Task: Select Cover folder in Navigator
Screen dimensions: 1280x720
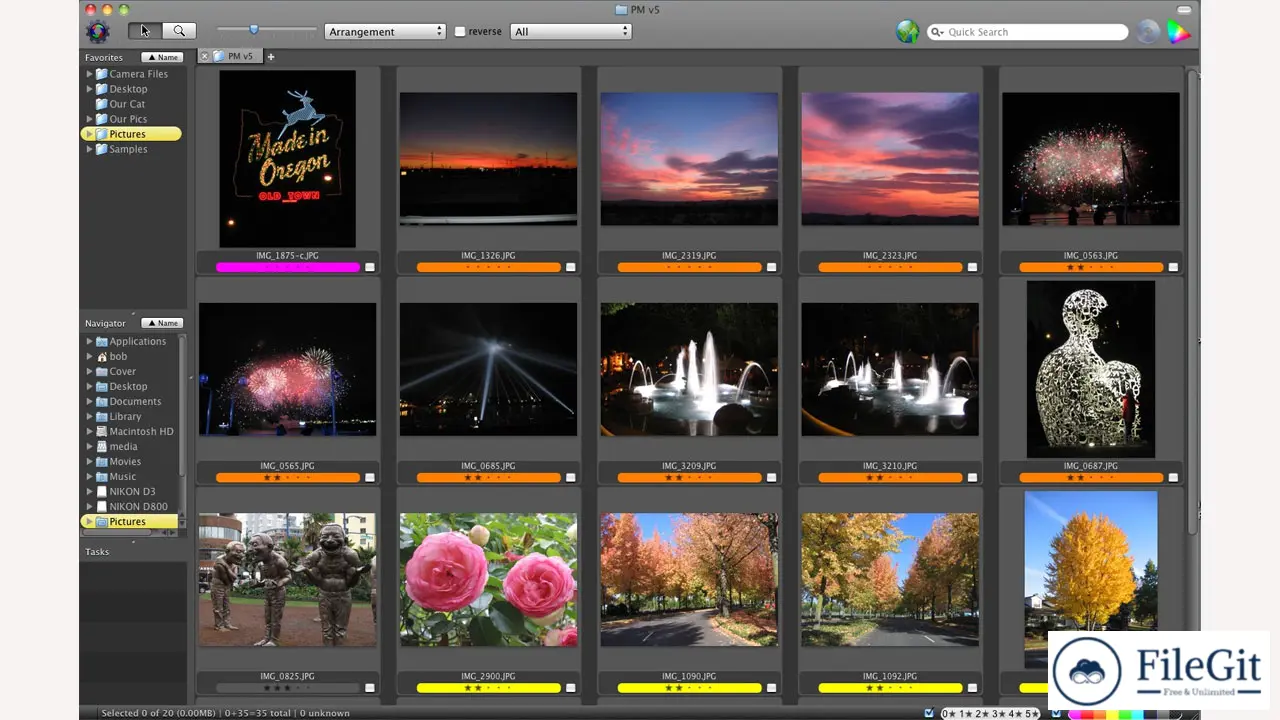Action: [x=122, y=371]
